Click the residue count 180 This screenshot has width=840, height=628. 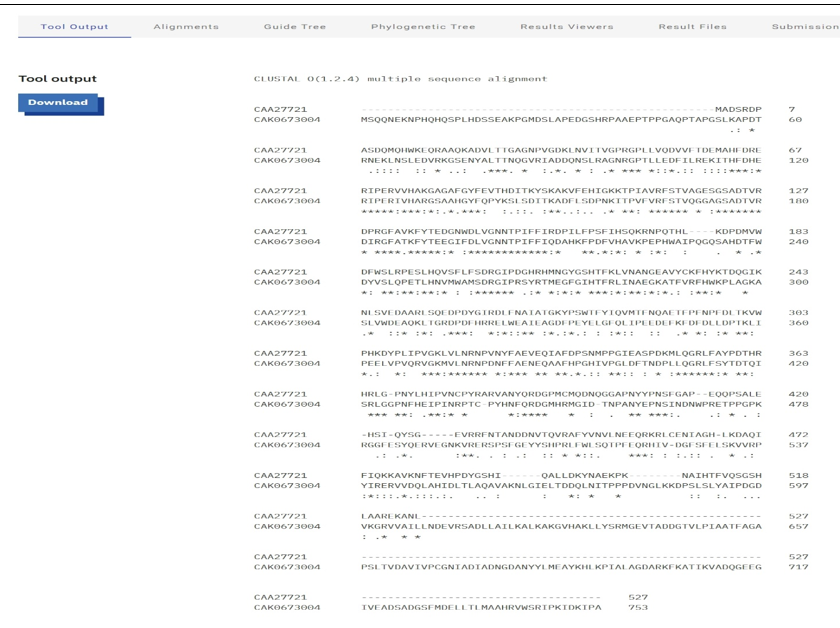[798, 201]
